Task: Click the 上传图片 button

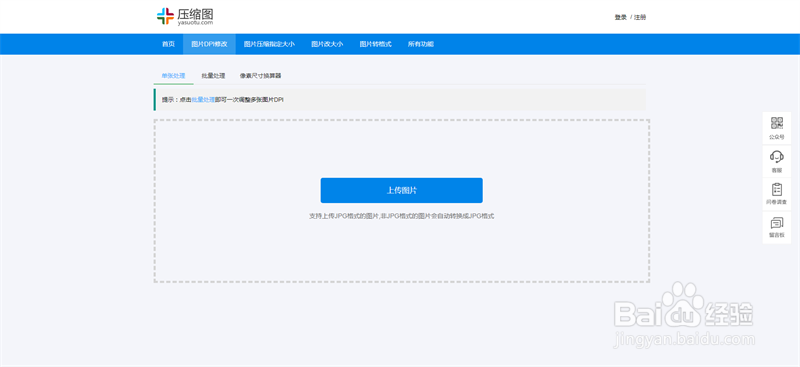Action: coord(402,190)
